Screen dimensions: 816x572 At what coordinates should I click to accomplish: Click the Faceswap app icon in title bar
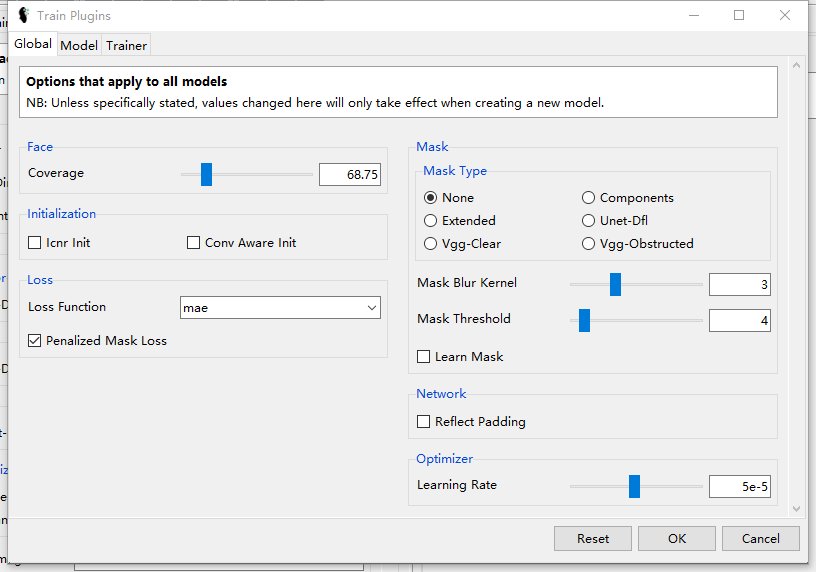(24, 16)
